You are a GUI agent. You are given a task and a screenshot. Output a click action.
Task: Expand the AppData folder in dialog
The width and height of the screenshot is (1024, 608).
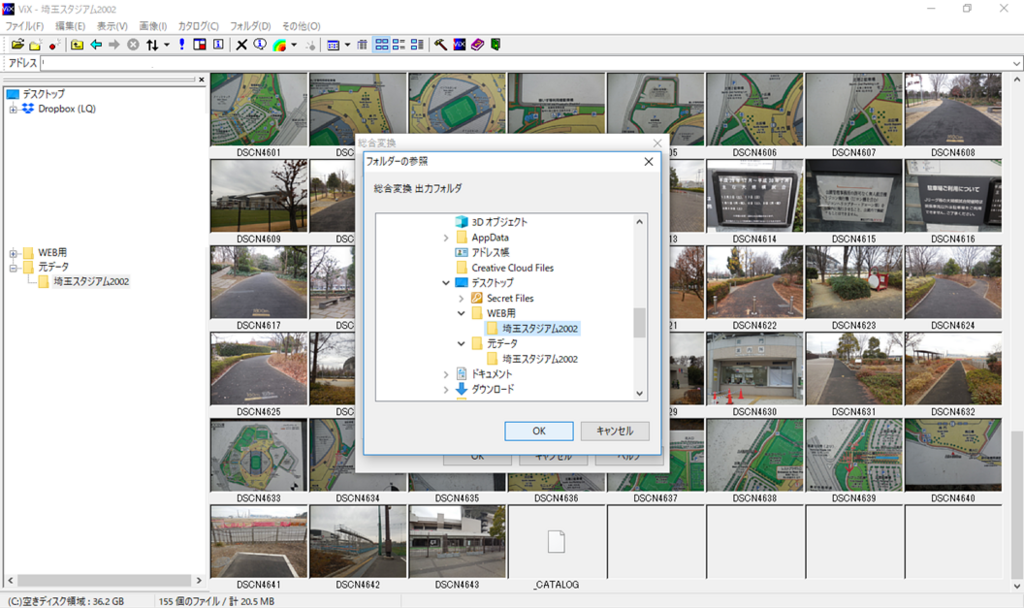point(446,238)
